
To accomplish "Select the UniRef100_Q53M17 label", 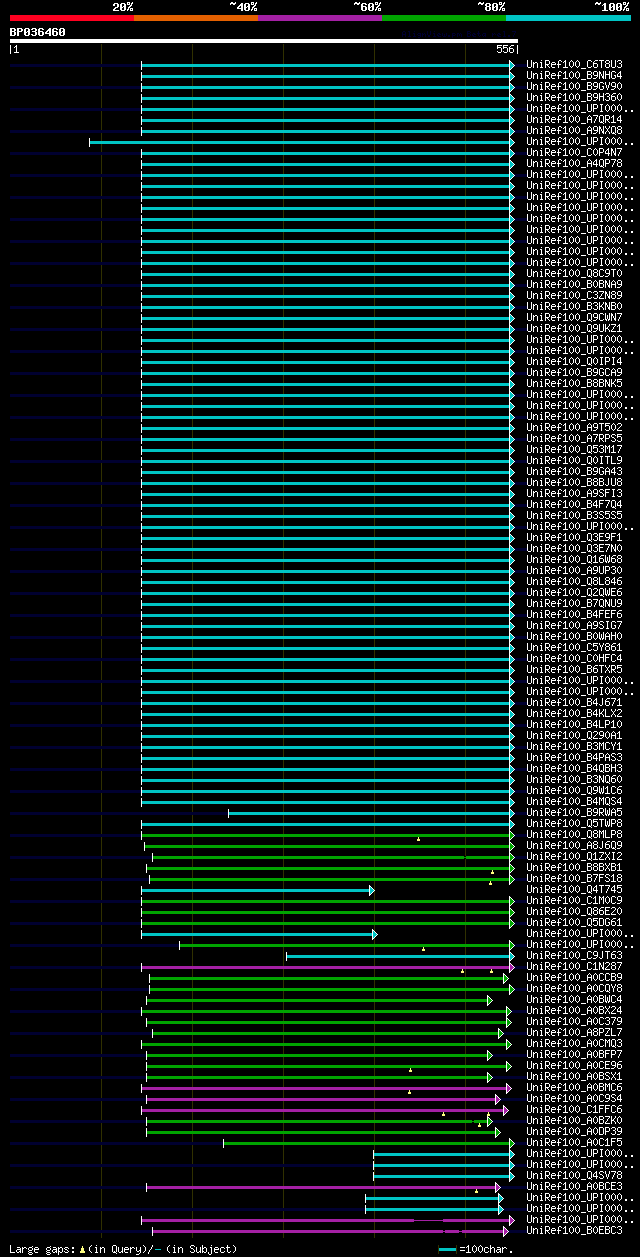I will pos(574,449).
